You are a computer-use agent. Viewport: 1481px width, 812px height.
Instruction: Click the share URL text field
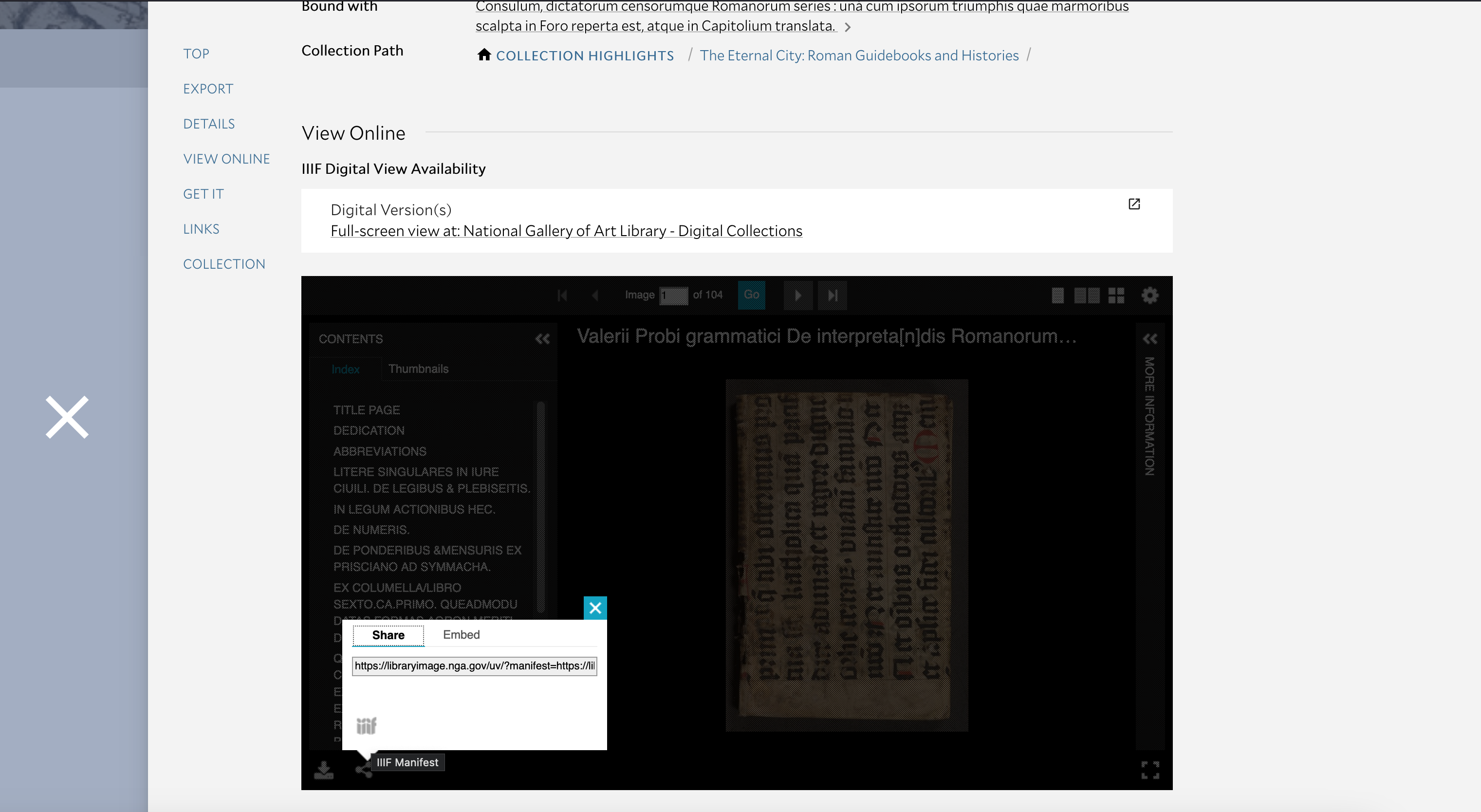point(474,666)
